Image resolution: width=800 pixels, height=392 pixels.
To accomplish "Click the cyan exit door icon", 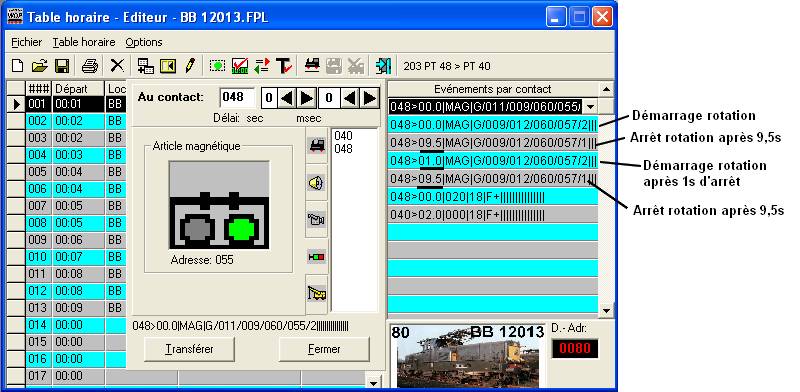I will [x=383, y=66].
